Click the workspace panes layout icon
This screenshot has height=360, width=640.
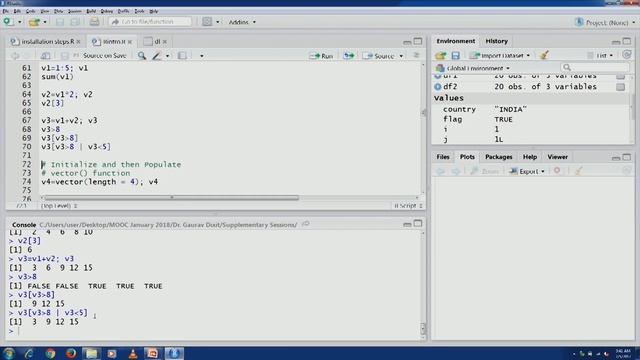(207, 22)
